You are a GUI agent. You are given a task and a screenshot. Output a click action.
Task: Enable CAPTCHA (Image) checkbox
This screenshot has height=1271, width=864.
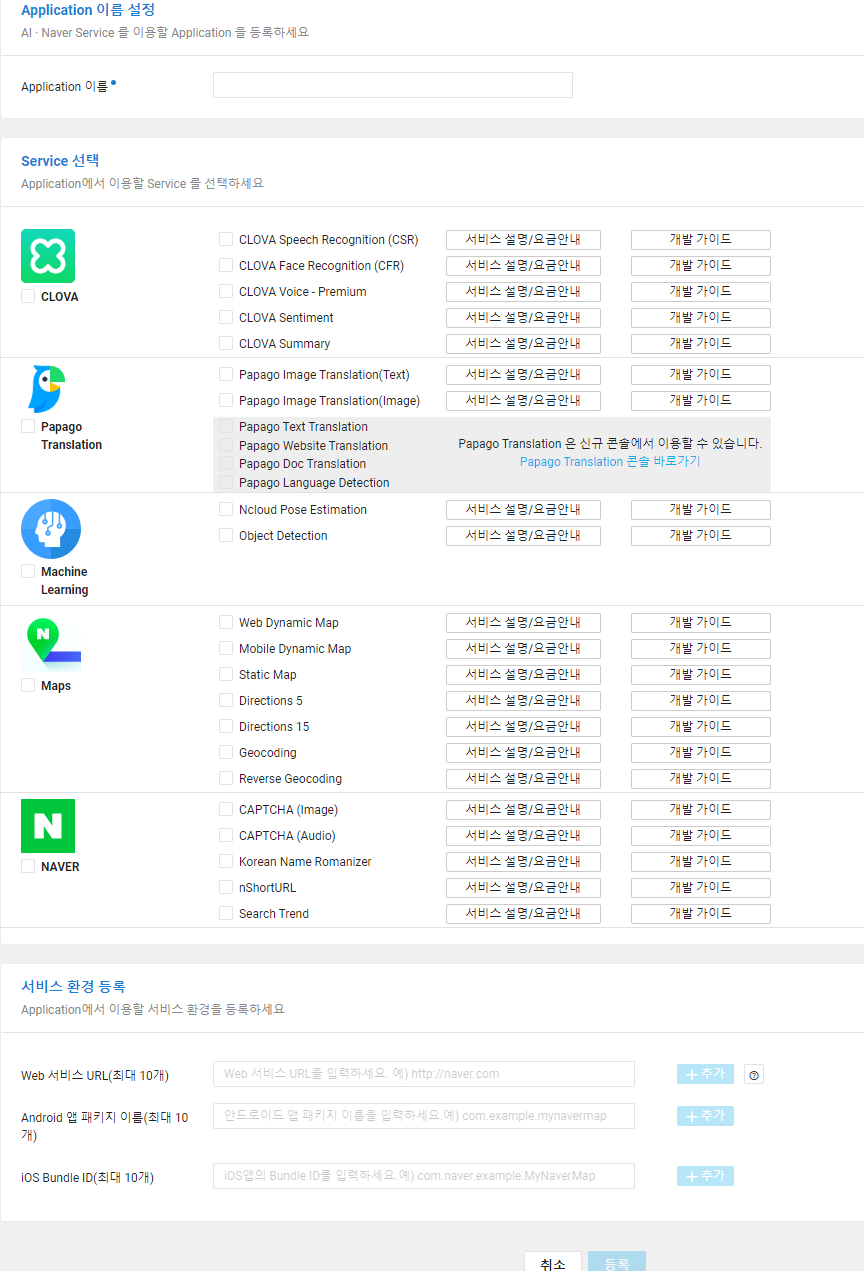(226, 810)
